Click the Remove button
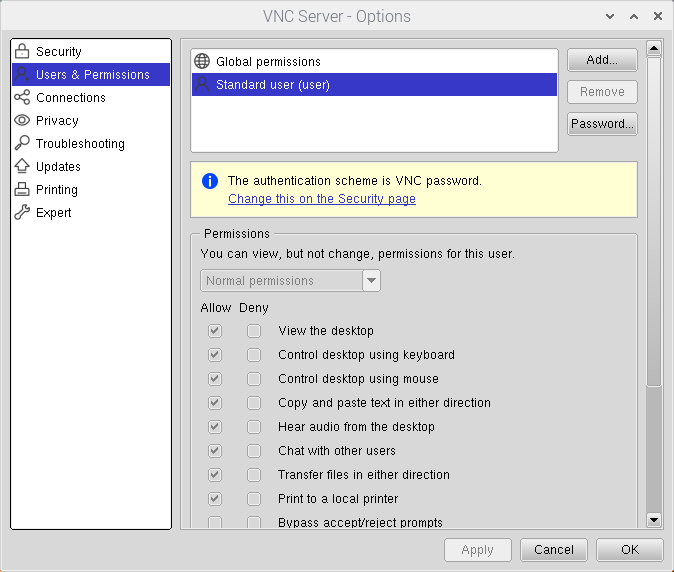Image resolution: width=674 pixels, height=572 pixels. pyautogui.click(x=602, y=92)
